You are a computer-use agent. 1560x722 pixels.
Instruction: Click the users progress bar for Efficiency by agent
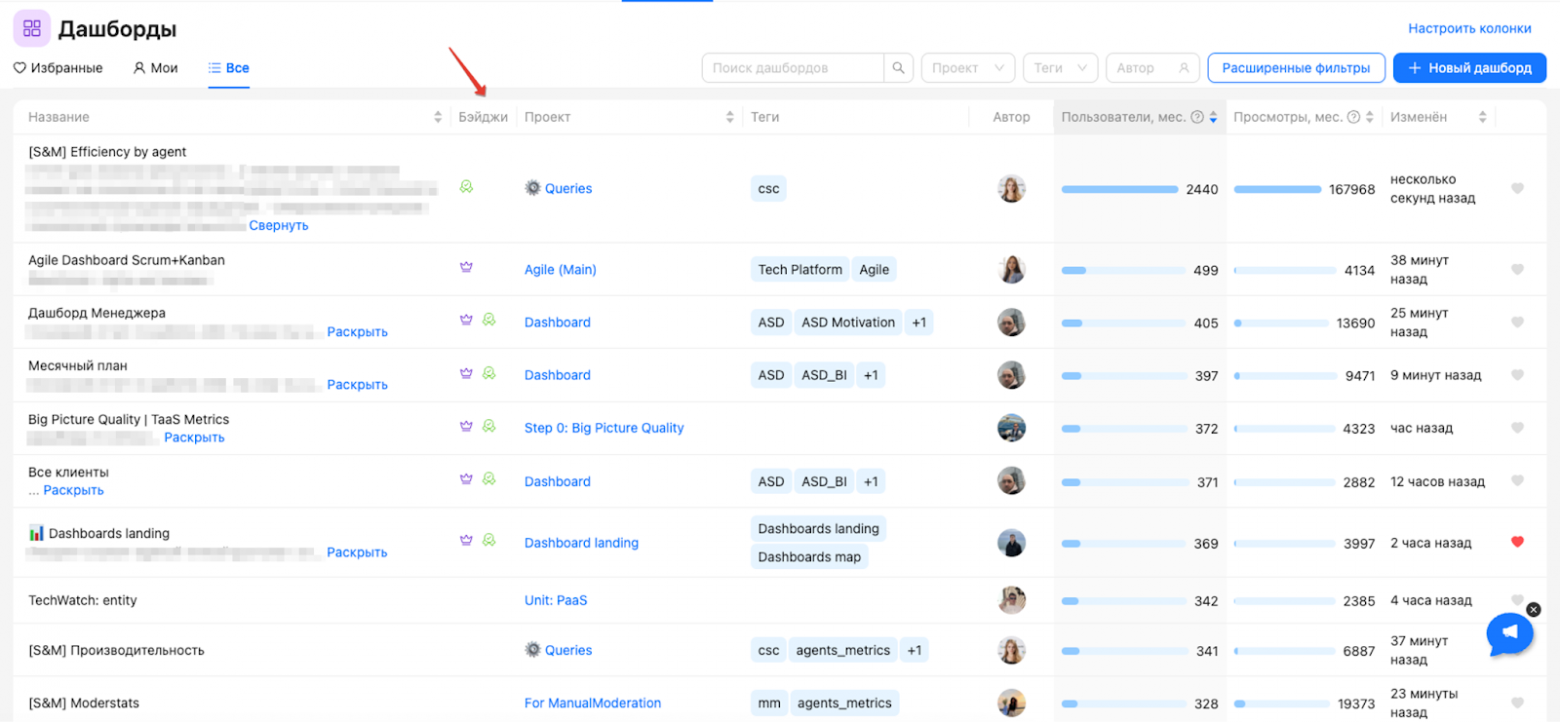[x=1119, y=189]
